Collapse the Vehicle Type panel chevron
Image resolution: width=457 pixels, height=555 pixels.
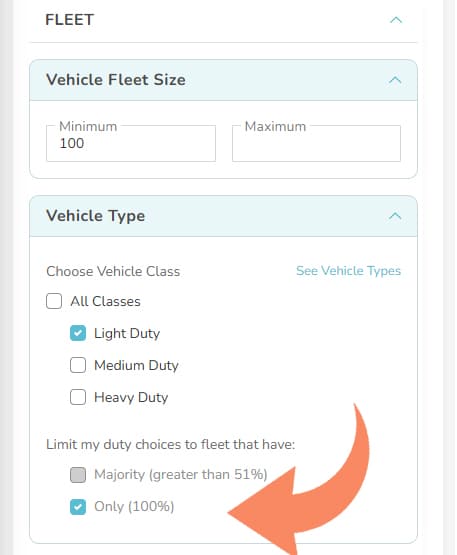pyautogui.click(x=395, y=216)
